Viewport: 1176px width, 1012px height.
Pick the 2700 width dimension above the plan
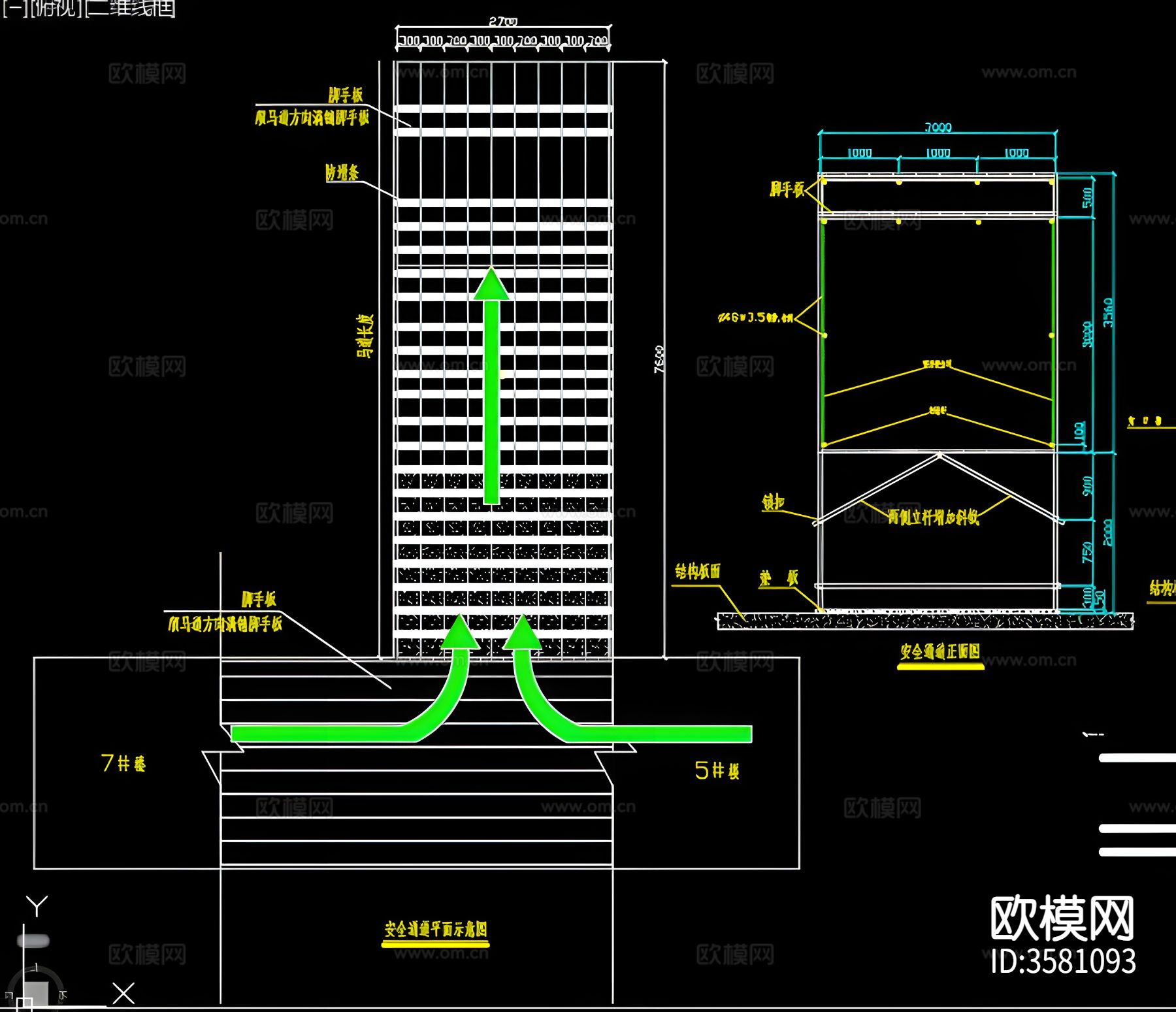[503, 22]
